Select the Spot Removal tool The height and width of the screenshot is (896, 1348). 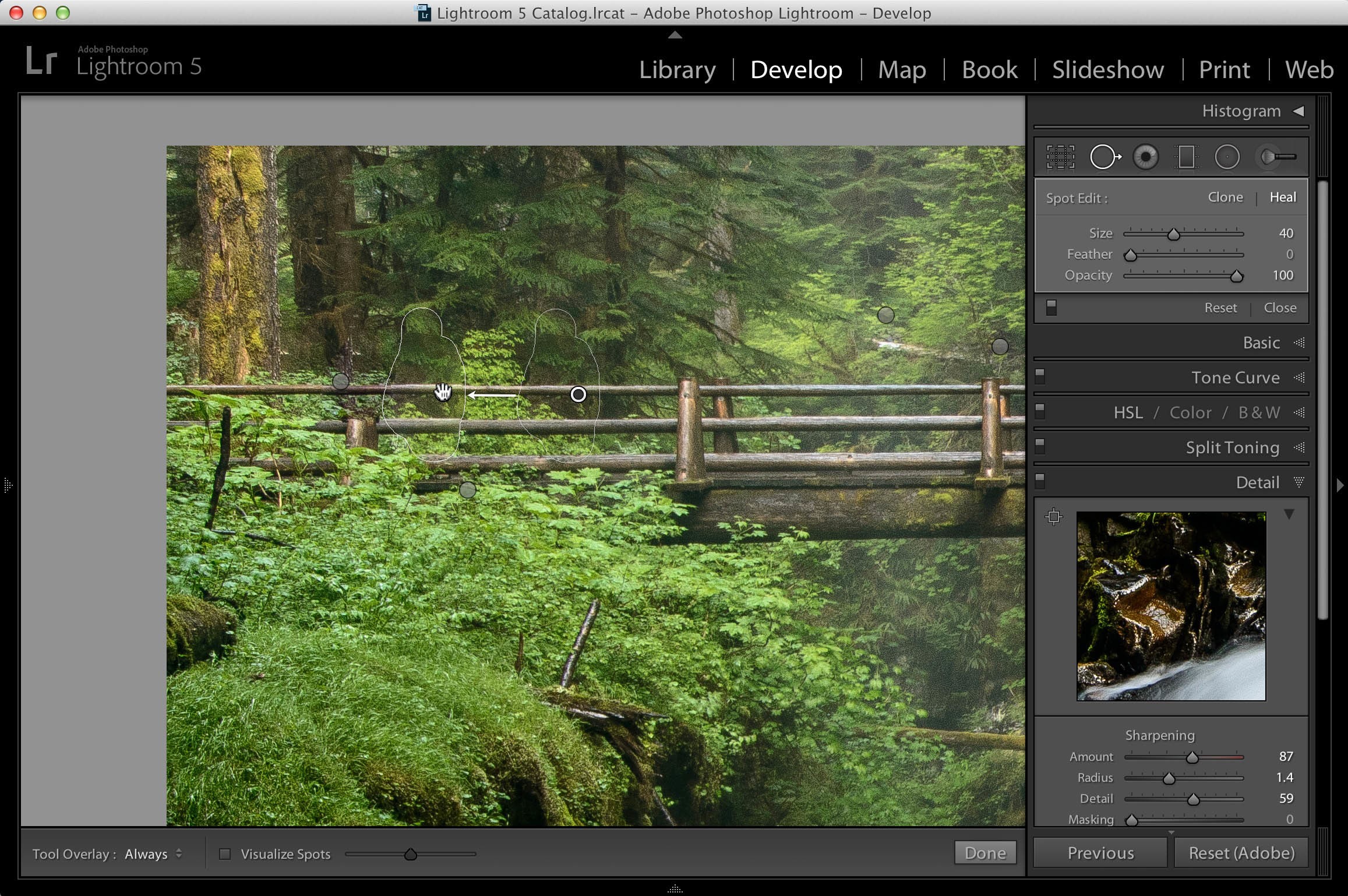pos(1104,157)
